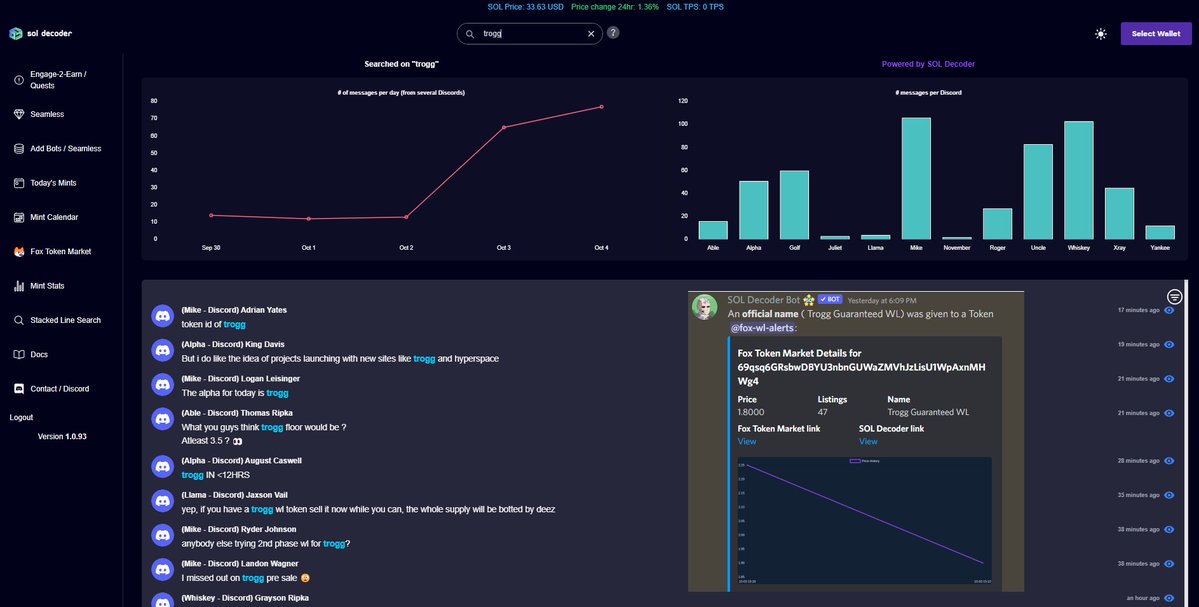
Task: Click the Docs book icon
Action: point(19,355)
